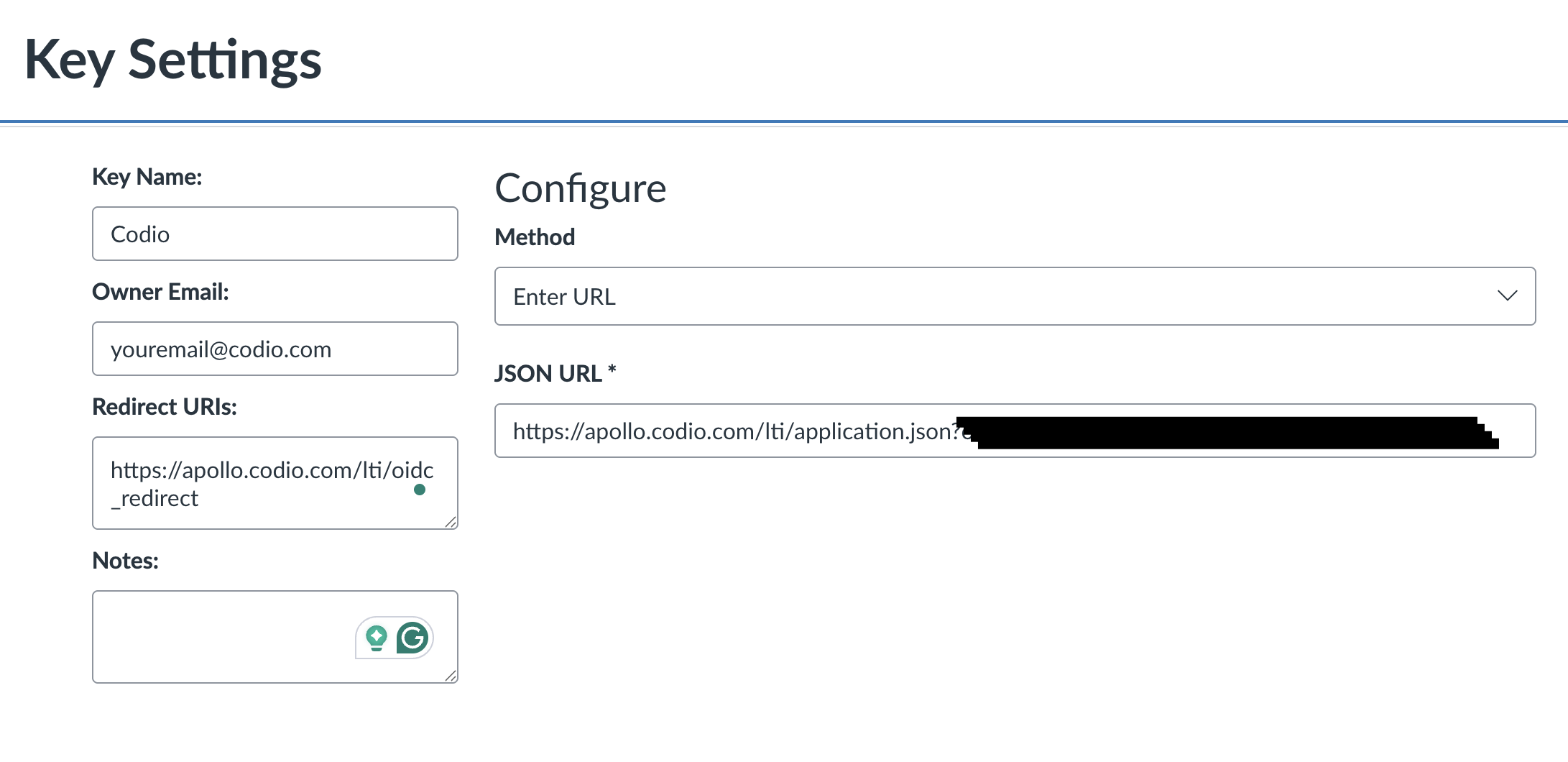Focus the empty Notes text area
The width and height of the screenshot is (1568, 762).
click(223, 637)
